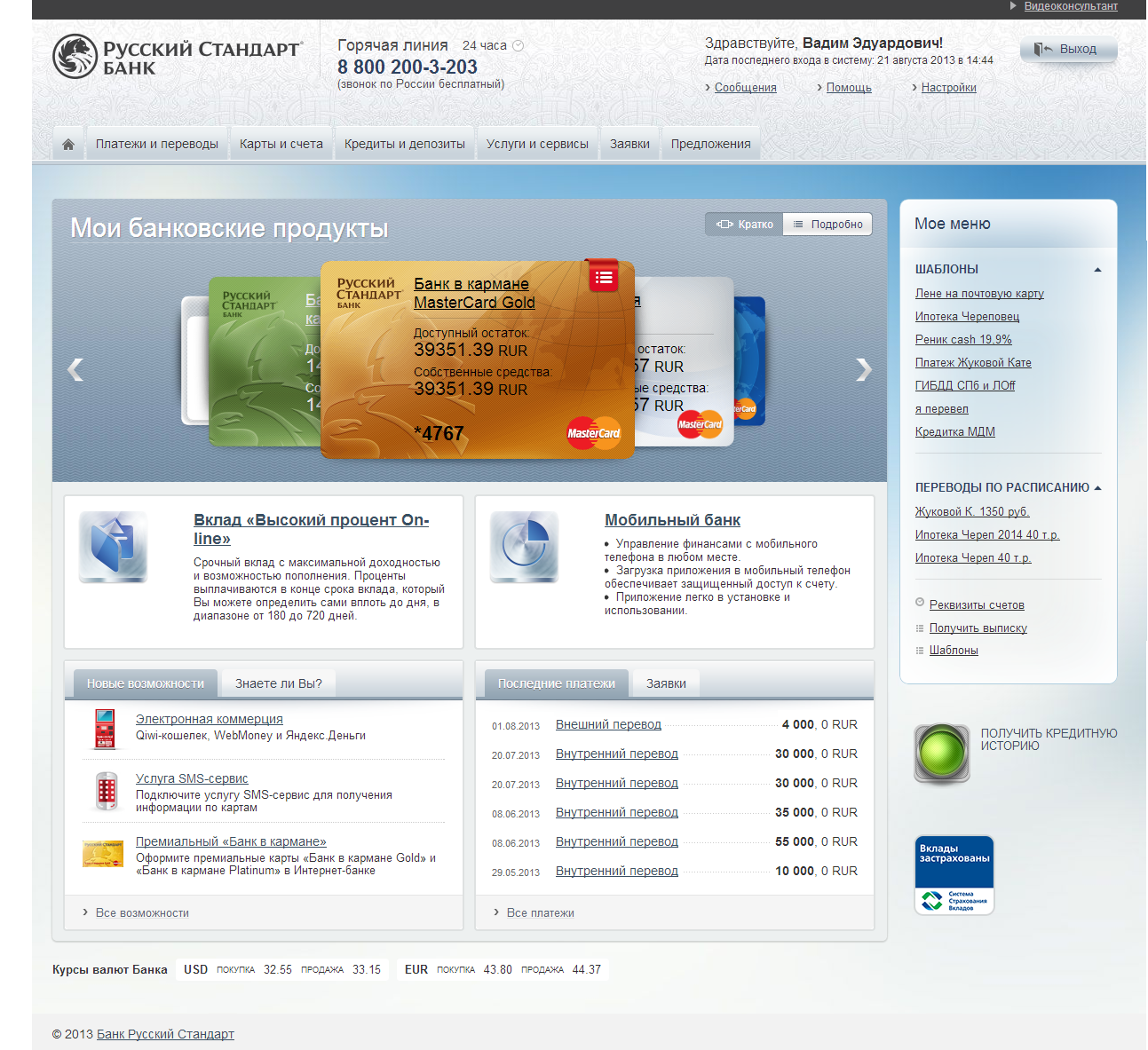
Task: Collapse the ПЕРЕВОДЫ ПО РАСПИСАНИЮ section
Action: coord(1097,488)
